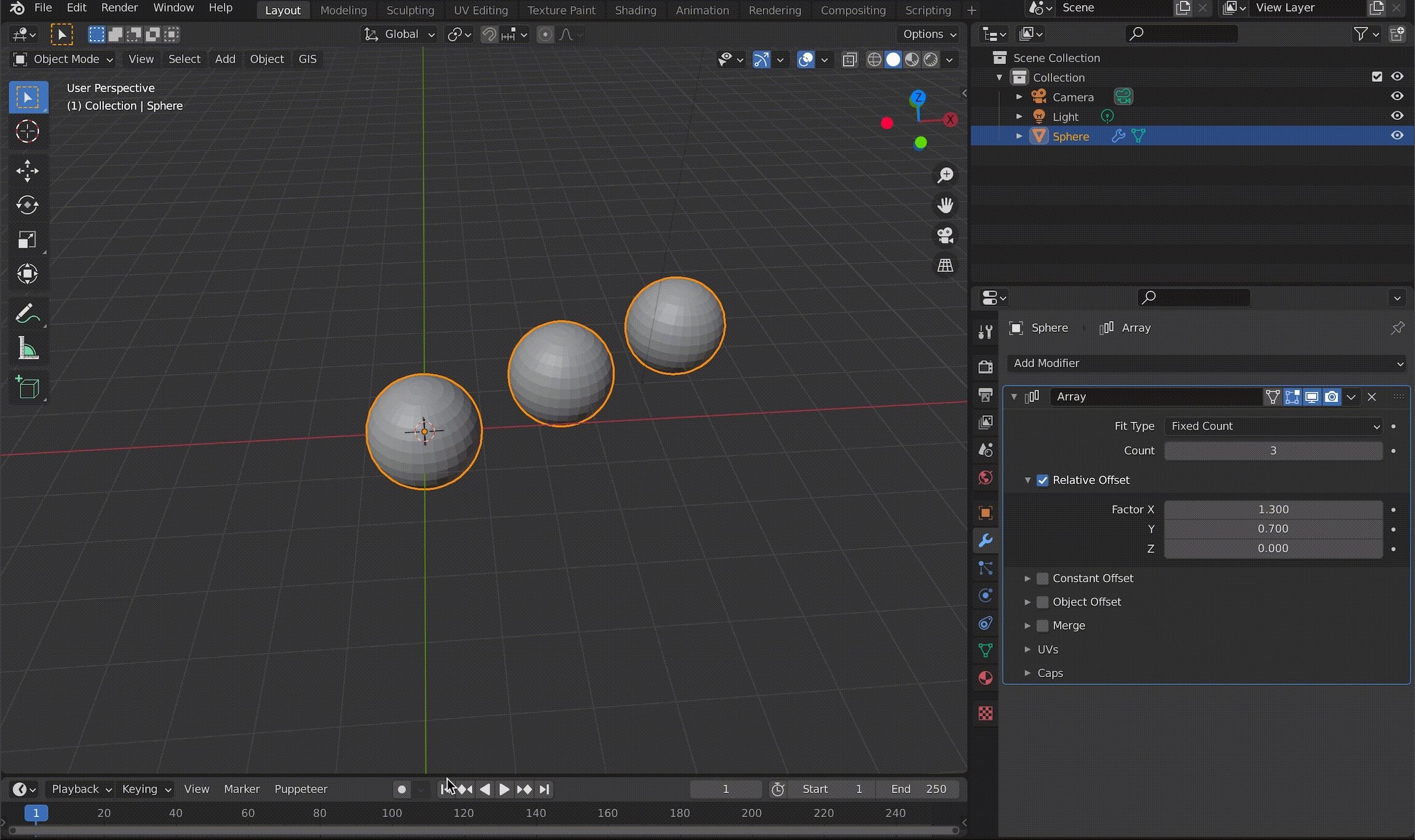Hide the Sphere in viewport
Viewport: 1415px width, 840px height.
coord(1397,136)
